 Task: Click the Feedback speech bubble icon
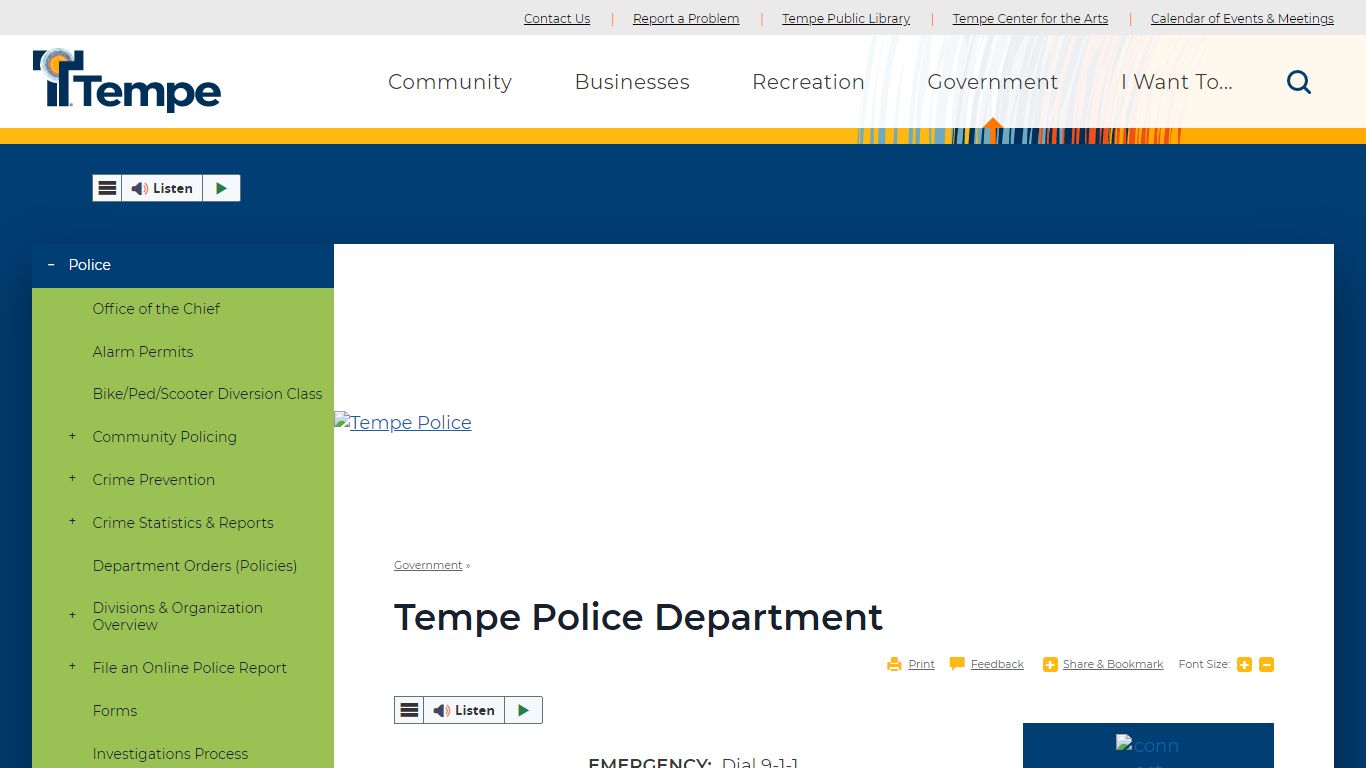[957, 664]
